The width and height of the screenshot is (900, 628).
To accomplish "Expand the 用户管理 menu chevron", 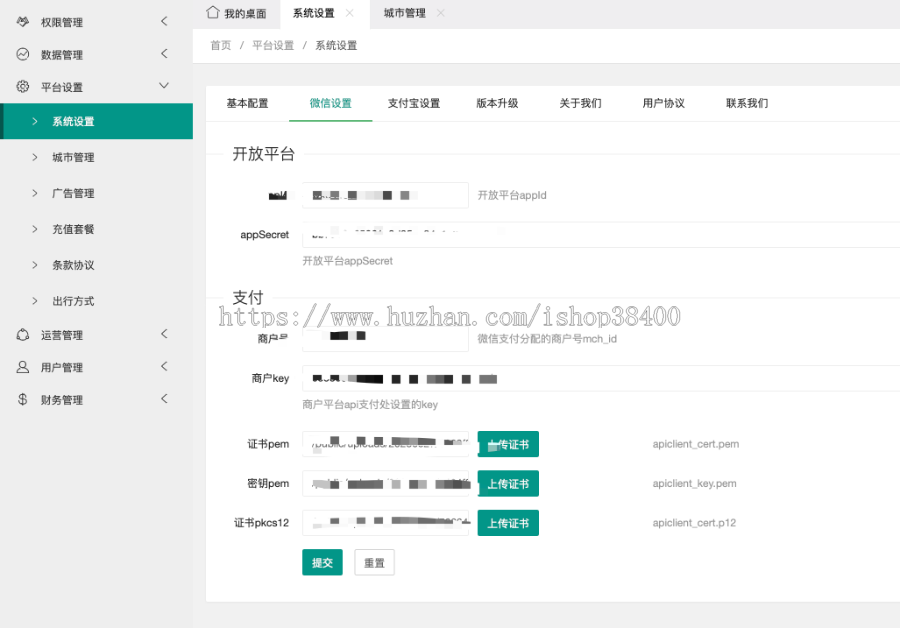I will point(164,366).
